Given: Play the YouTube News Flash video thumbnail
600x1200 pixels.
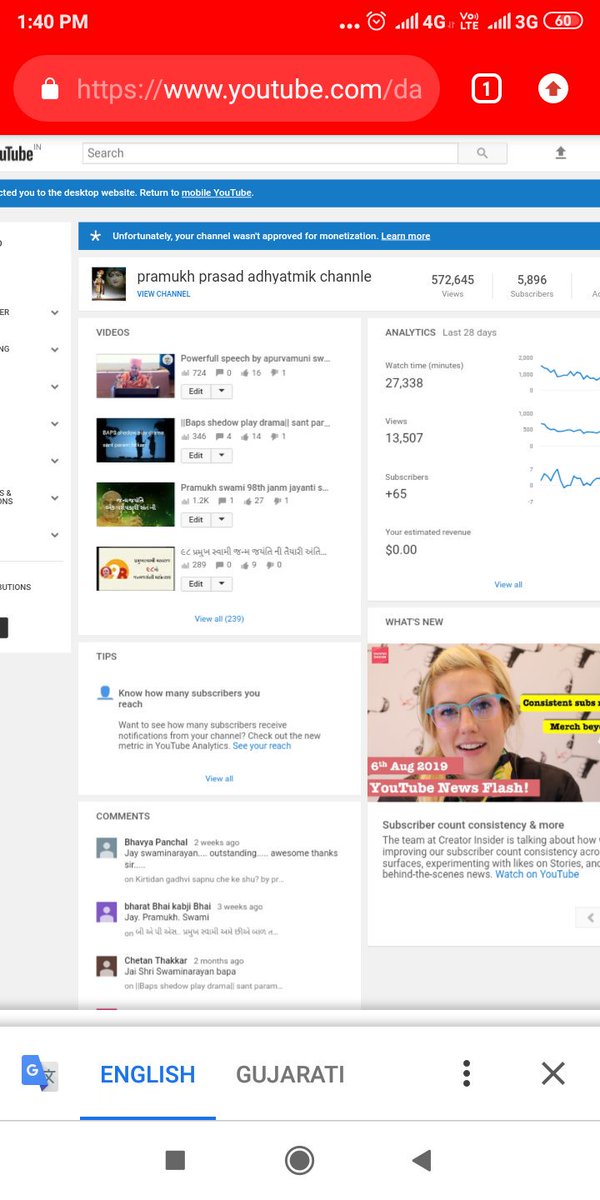Looking at the screenshot, I should pos(484,722).
